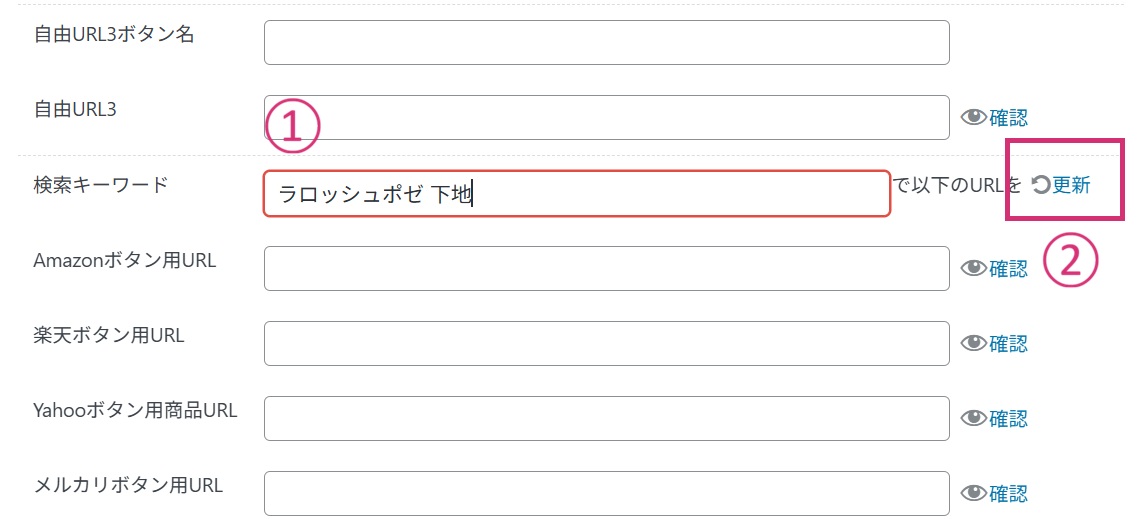Click the 更新 link to update URLs
The height and width of the screenshot is (519, 1139).
pos(1071,185)
